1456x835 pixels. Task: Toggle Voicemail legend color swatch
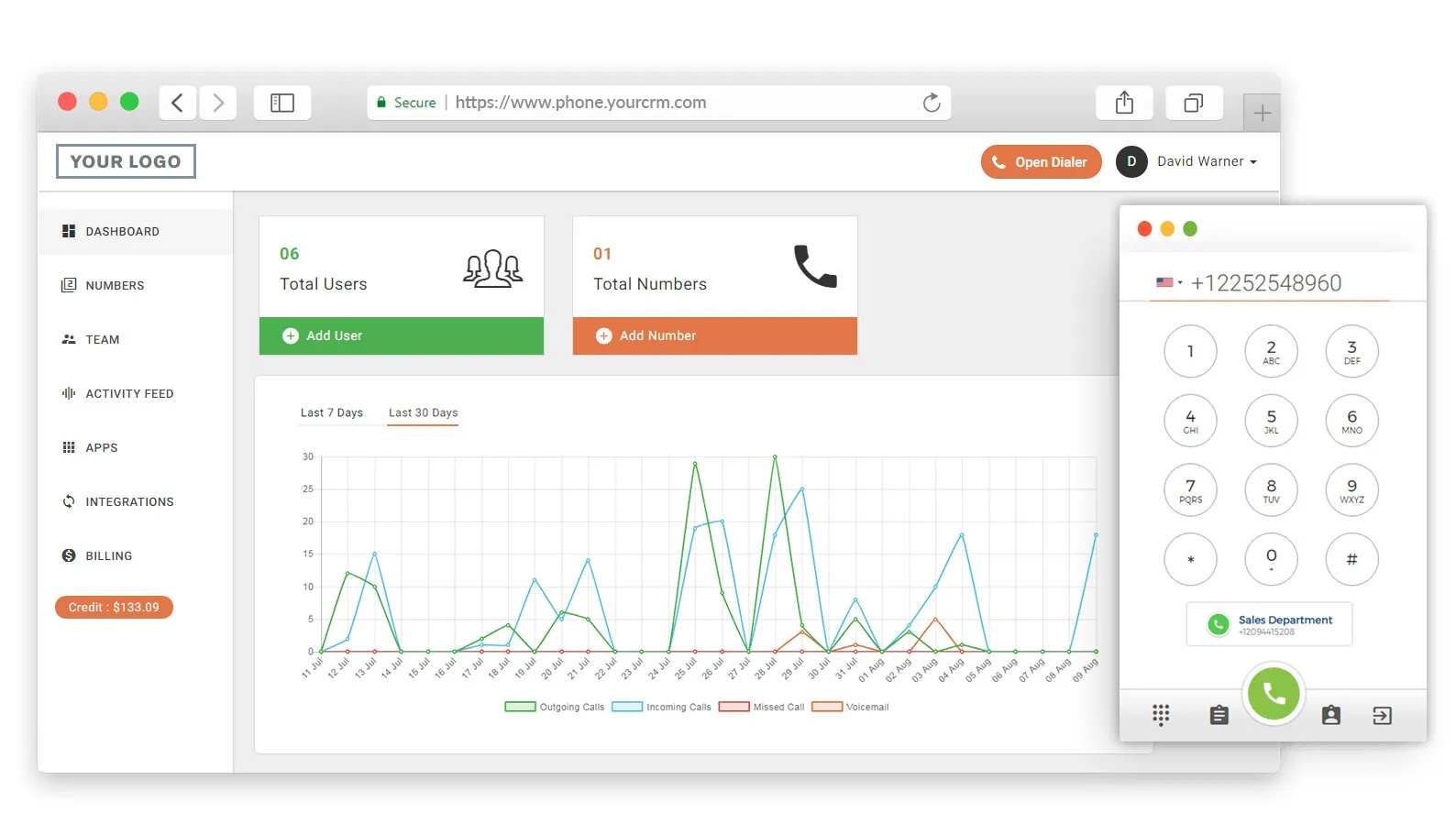pyautogui.click(x=827, y=707)
